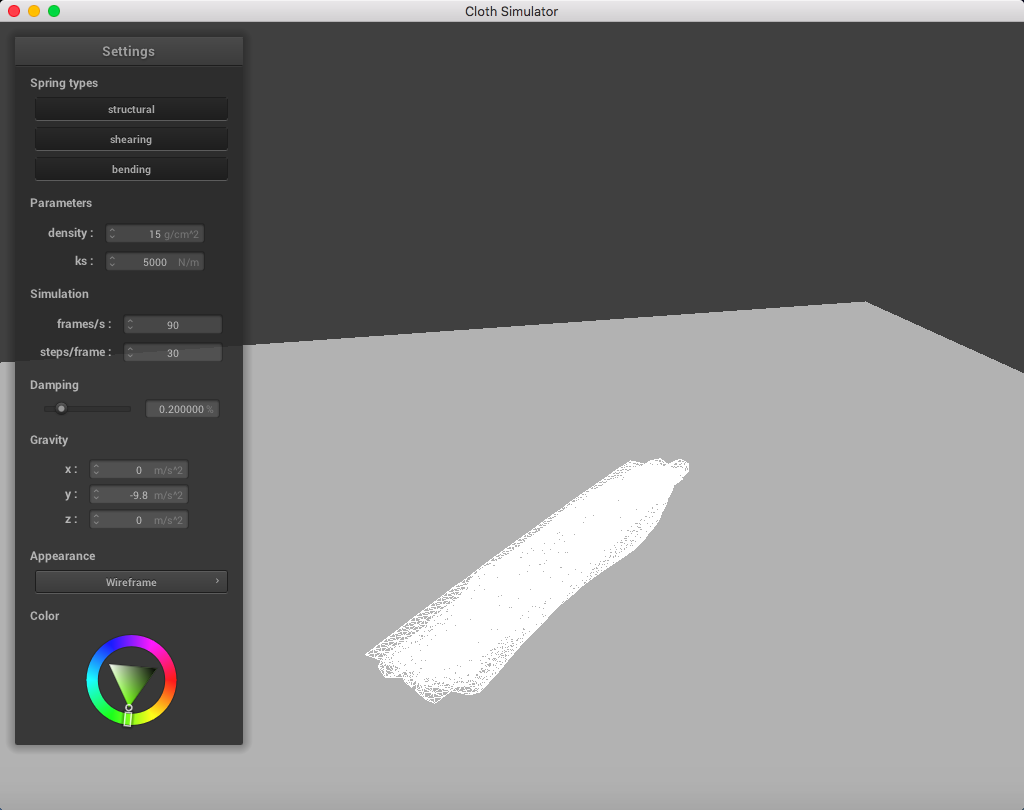This screenshot has width=1024, height=810.
Task: Toggle the shearing spring type
Action: click(x=131, y=139)
